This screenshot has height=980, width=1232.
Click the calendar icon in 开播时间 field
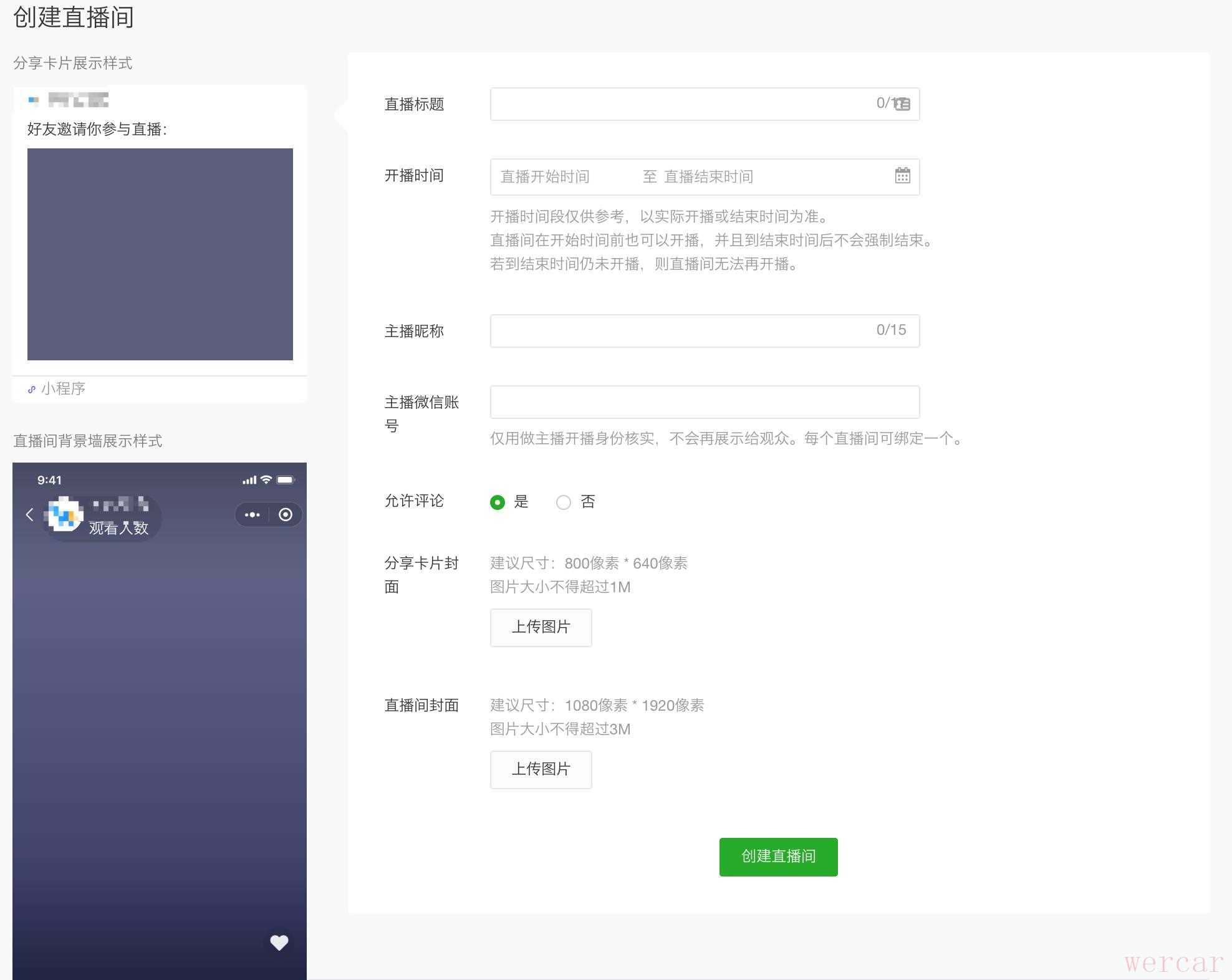[902, 176]
